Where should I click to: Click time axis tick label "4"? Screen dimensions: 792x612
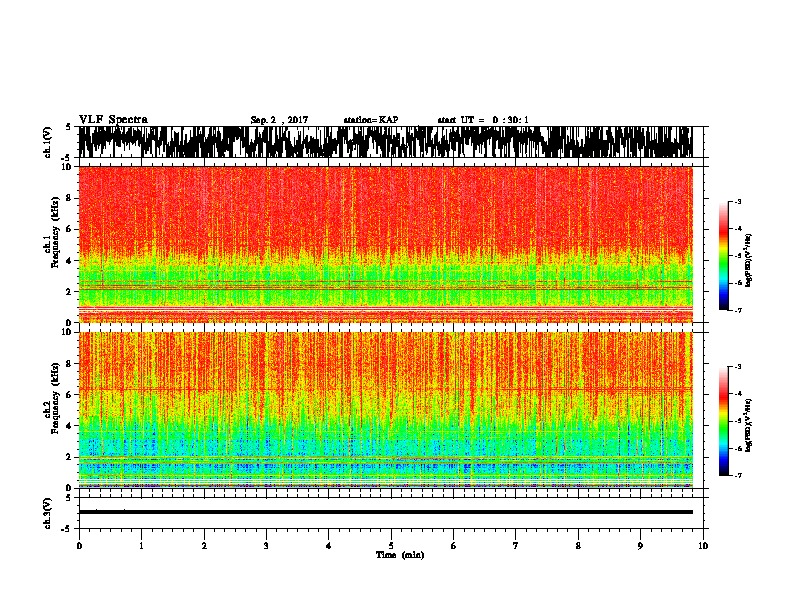click(329, 546)
